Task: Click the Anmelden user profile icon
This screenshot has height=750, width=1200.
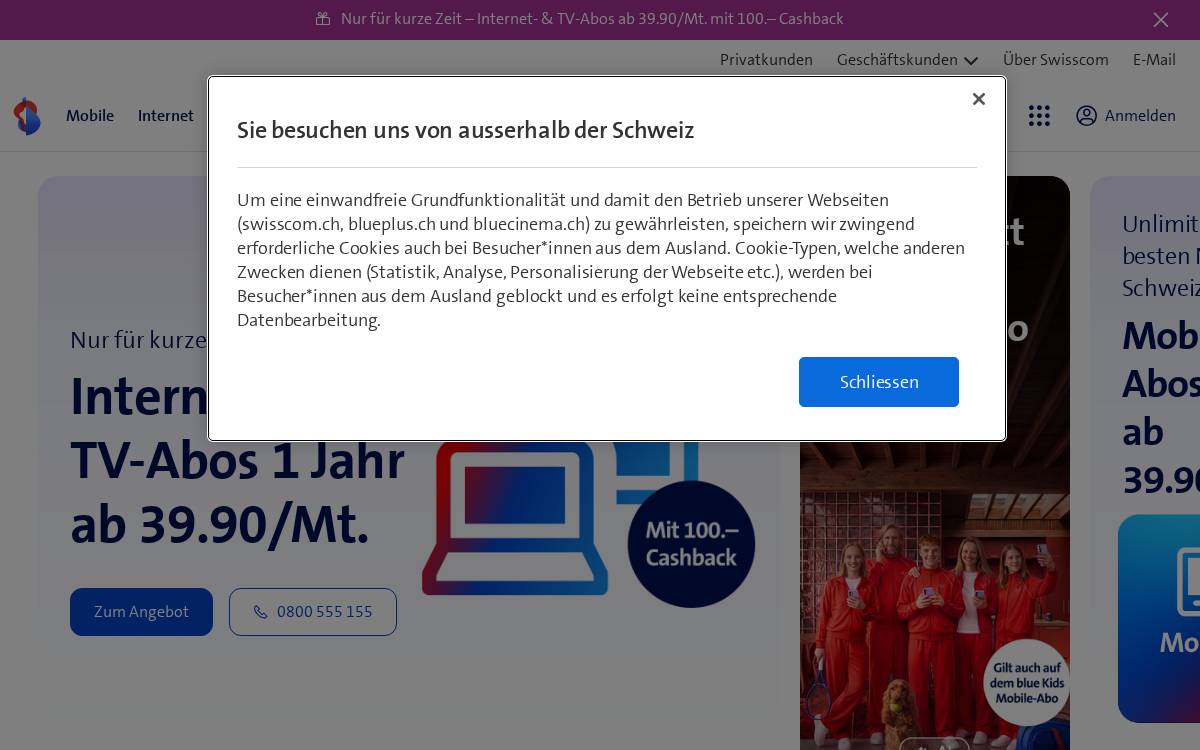Action: tap(1087, 116)
